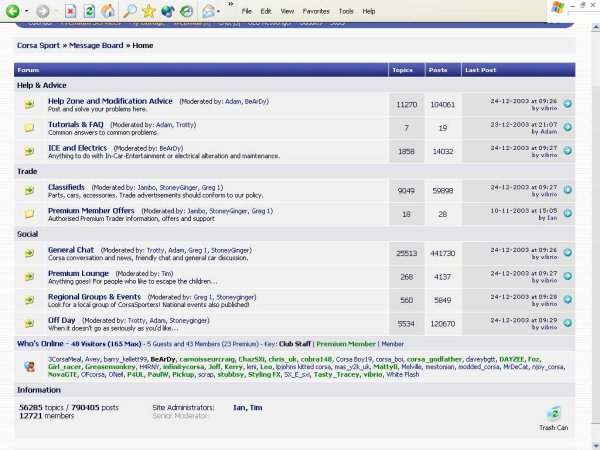Click site administrator Ian link
Viewport: 600px width, 450px height.
(238, 408)
